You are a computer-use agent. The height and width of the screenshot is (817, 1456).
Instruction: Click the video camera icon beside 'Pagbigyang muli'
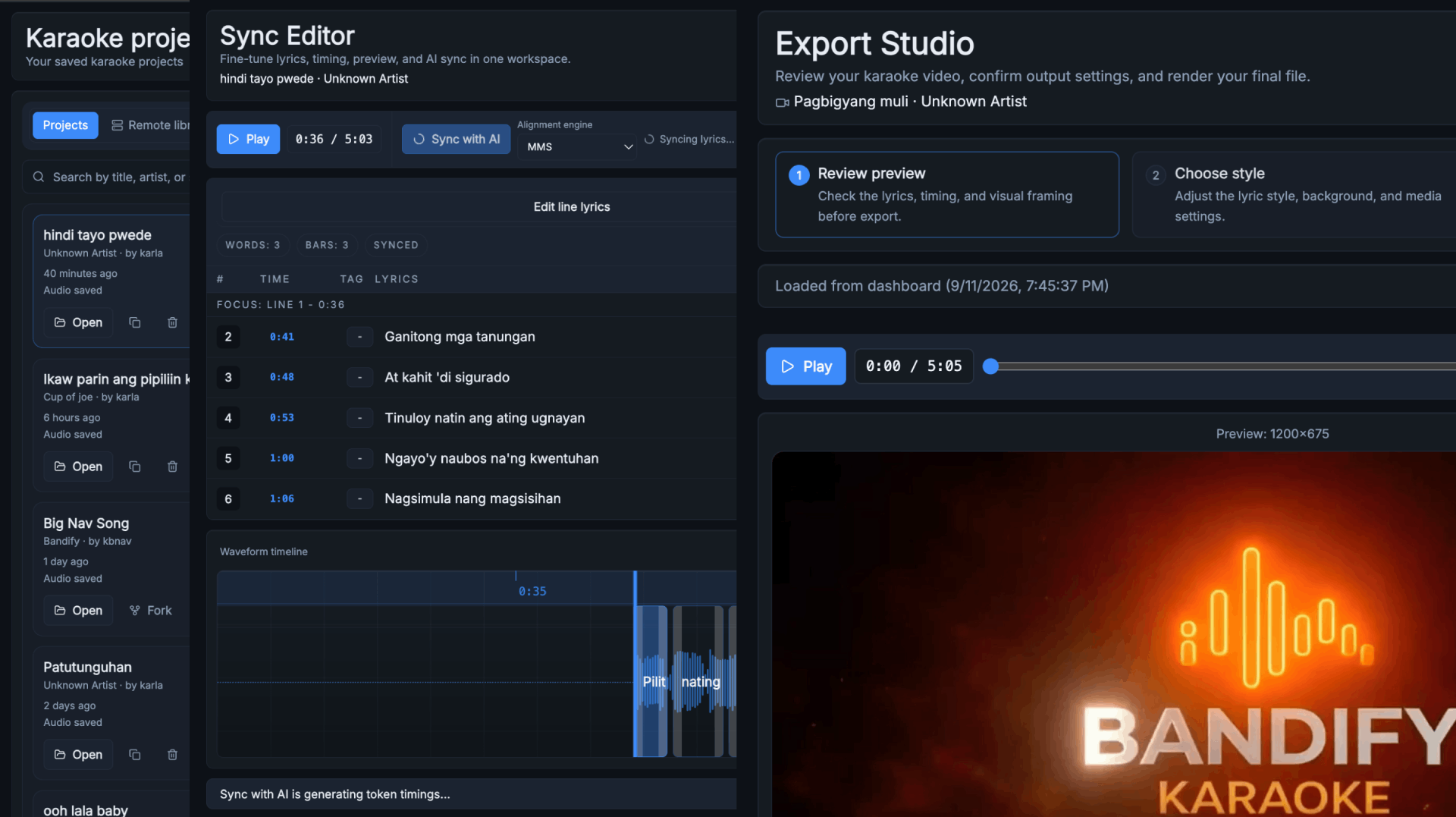click(x=782, y=102)
